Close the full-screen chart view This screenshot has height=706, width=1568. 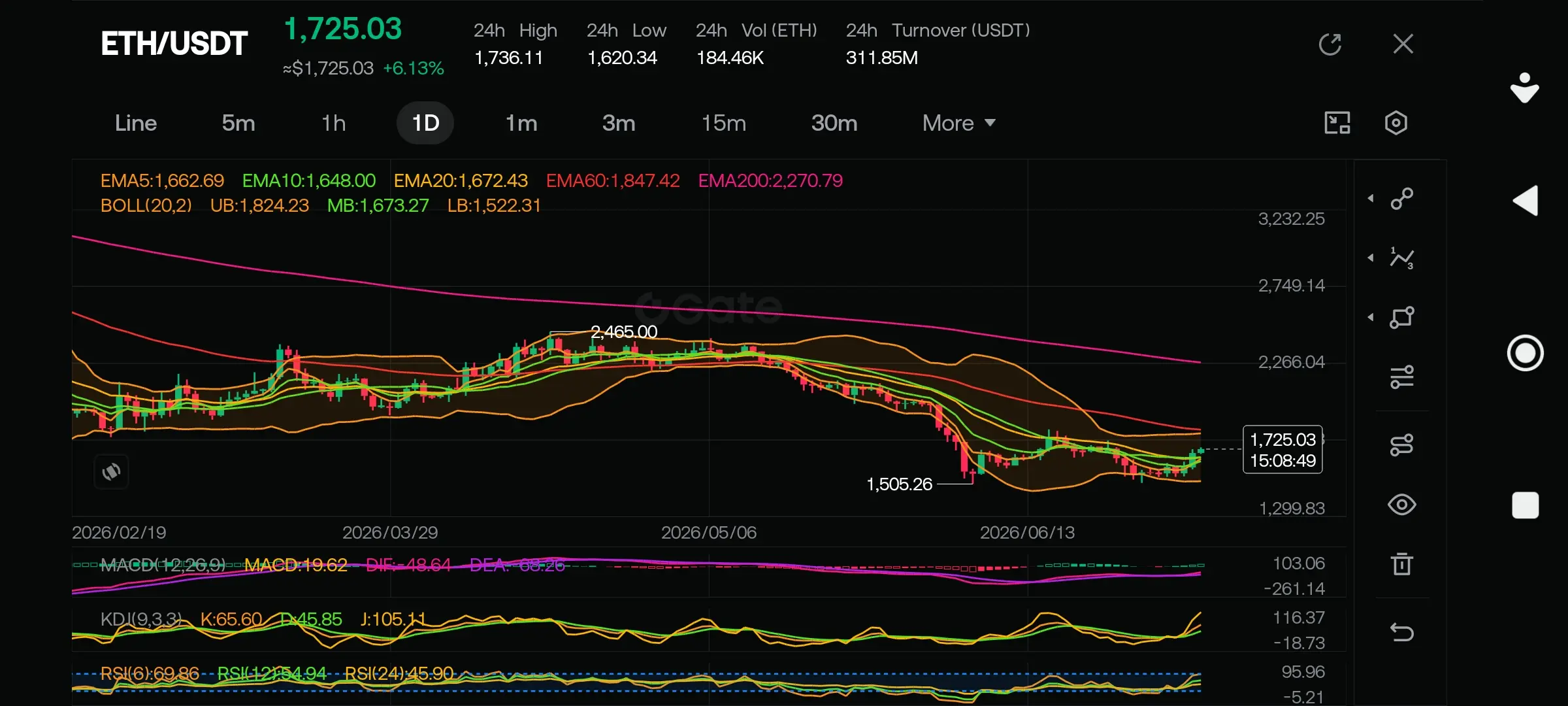(x=1403, y=44)
